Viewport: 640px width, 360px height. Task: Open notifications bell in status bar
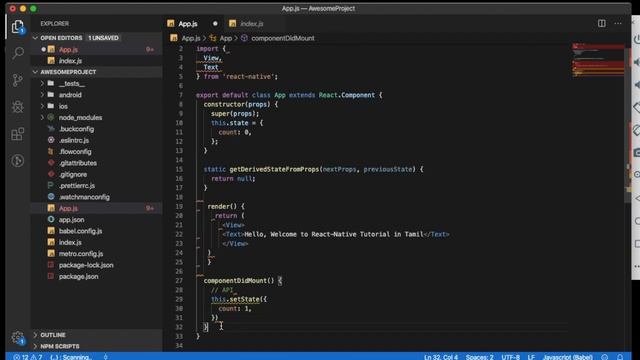(x=620, y=357)
